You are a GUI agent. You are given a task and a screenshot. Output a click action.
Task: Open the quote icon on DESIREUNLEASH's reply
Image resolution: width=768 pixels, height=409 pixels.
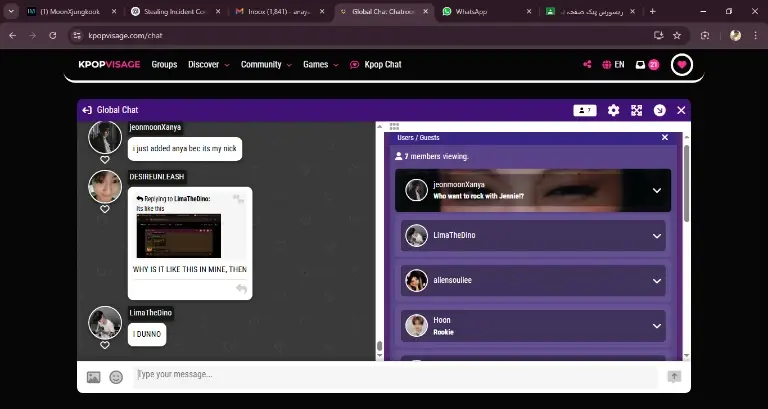(239, 198)
